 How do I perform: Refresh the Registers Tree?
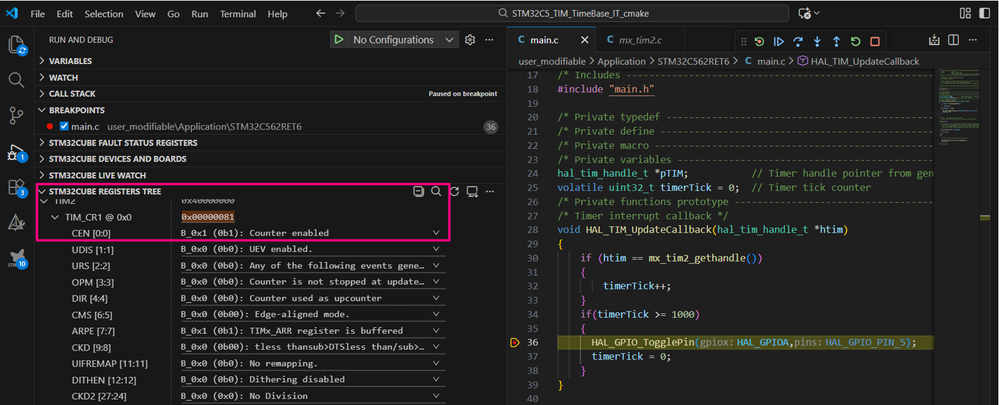pos(454,191)
